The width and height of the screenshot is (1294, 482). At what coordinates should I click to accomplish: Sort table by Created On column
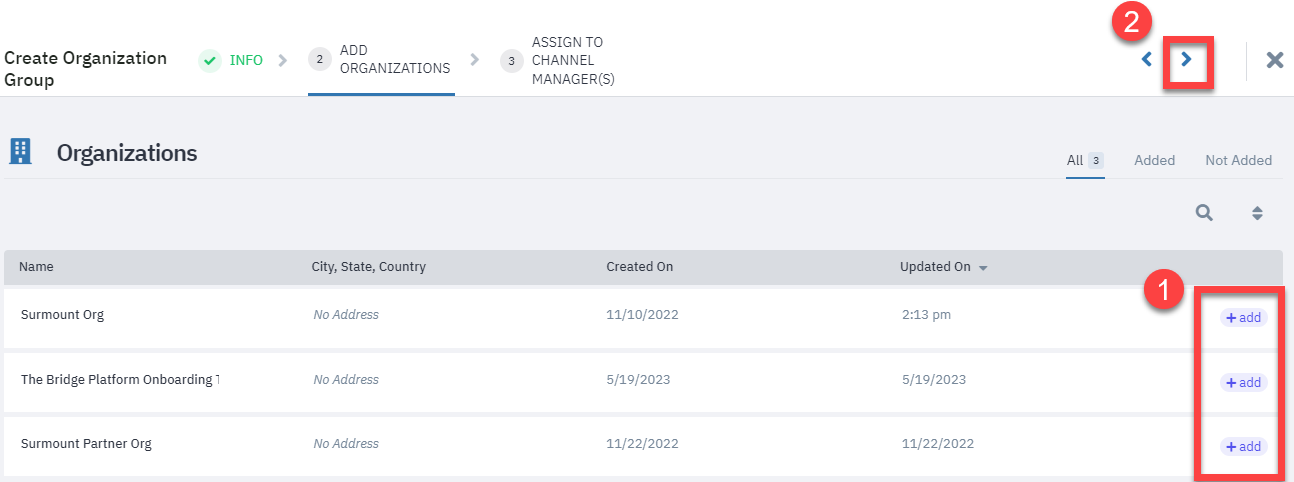pyautogui.click(x=639, y=267)
